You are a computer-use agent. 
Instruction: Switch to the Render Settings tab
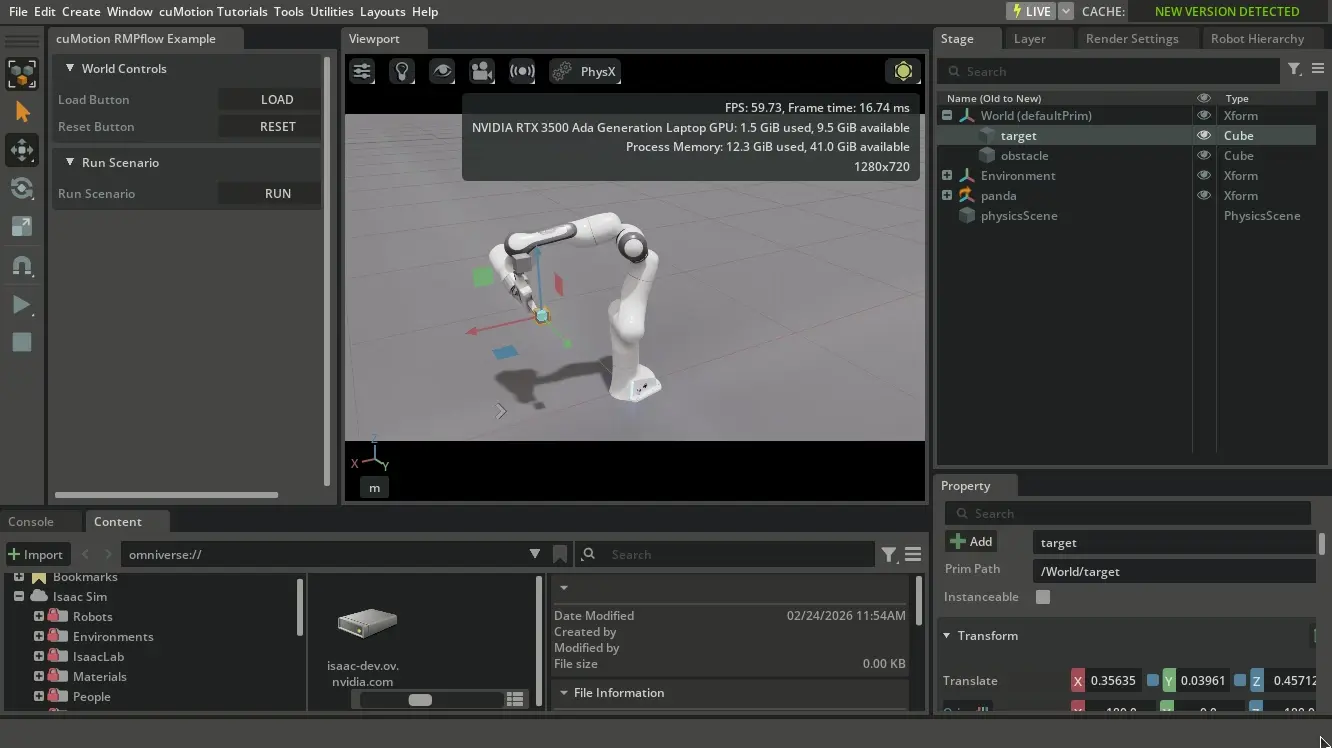tap(1132, 39)
